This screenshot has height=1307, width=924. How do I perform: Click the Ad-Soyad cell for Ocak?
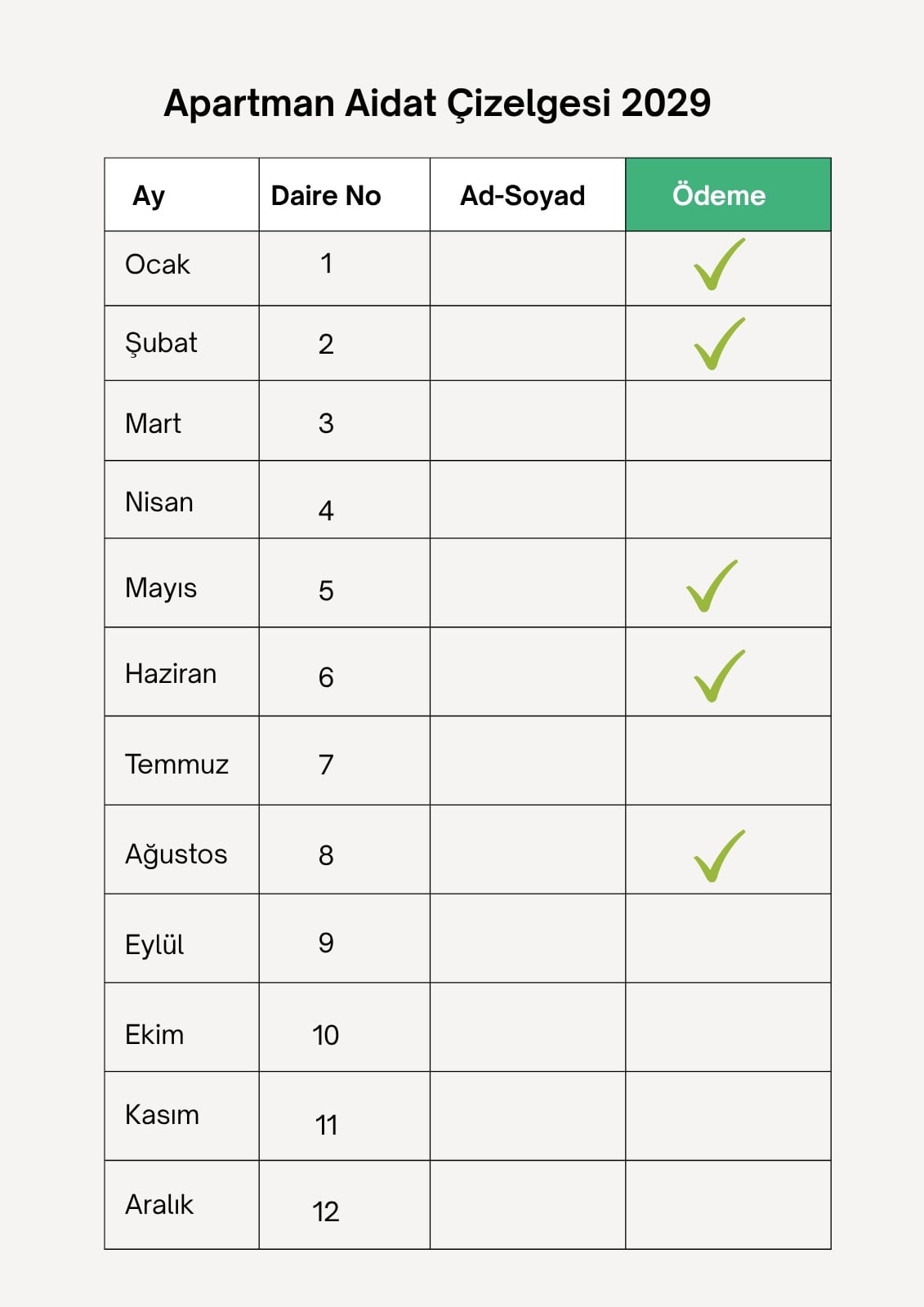tap(528, 269)
